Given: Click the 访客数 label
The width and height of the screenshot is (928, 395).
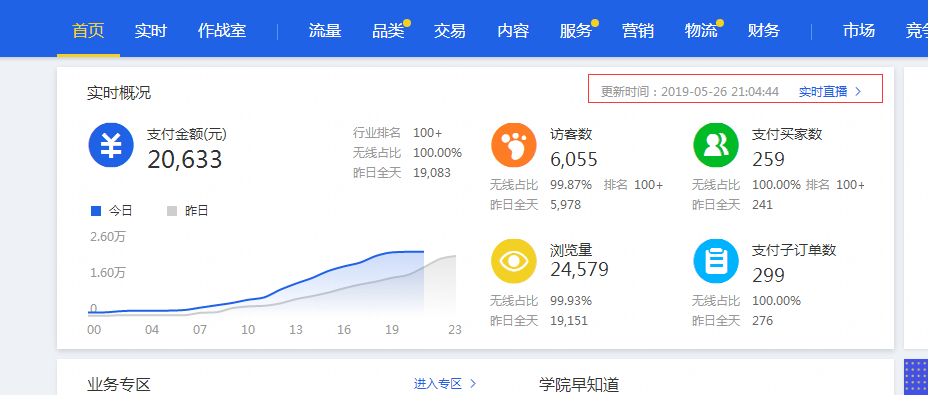Looking at the screenshot, I should click(571, 134).
